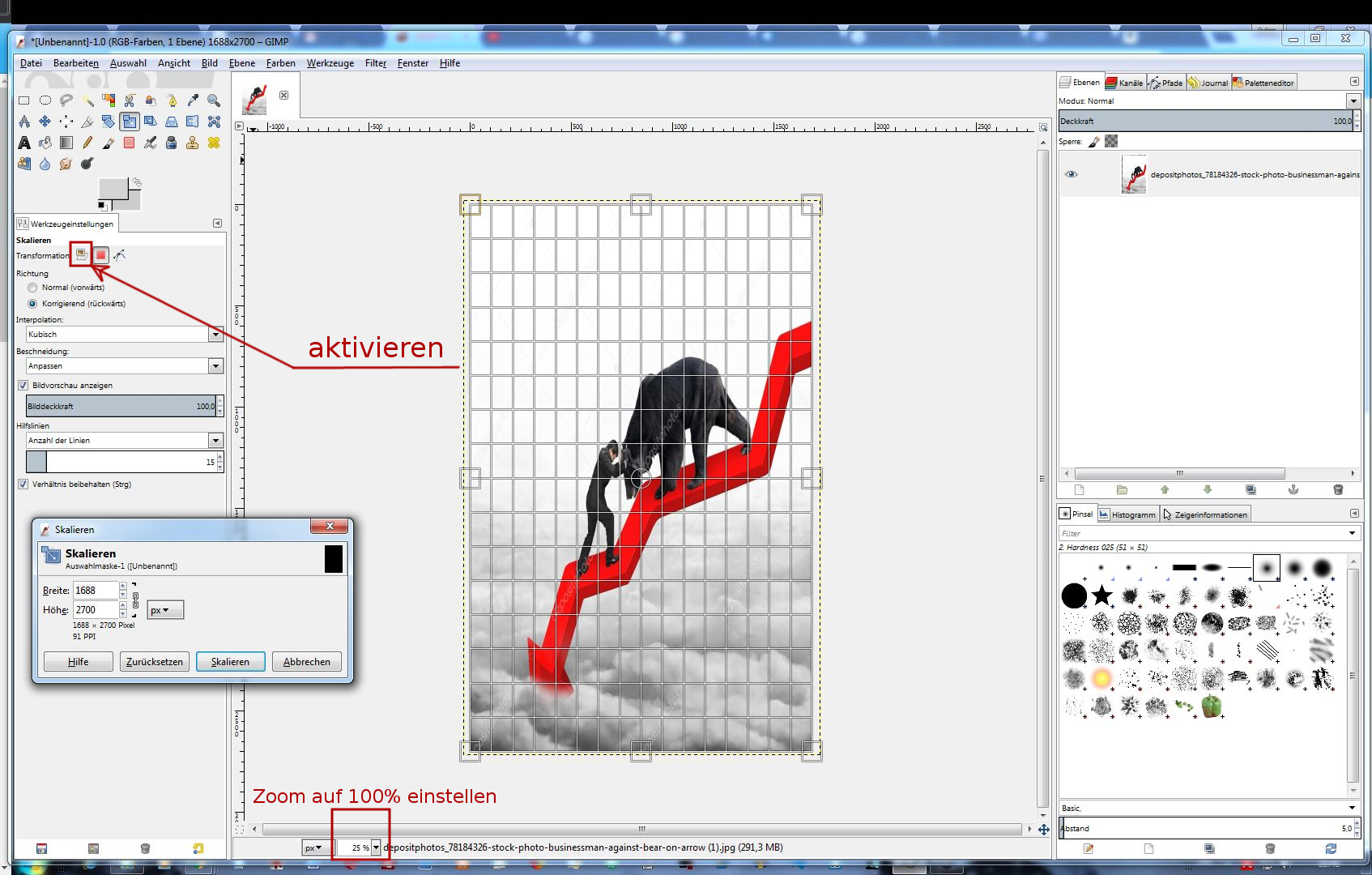
Task: Toggle layer visibility eye icon
Action: pos(1071,174)
